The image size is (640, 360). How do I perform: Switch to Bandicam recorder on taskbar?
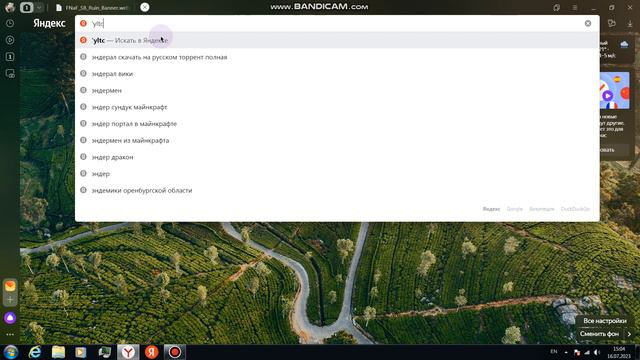click(175, 352)
